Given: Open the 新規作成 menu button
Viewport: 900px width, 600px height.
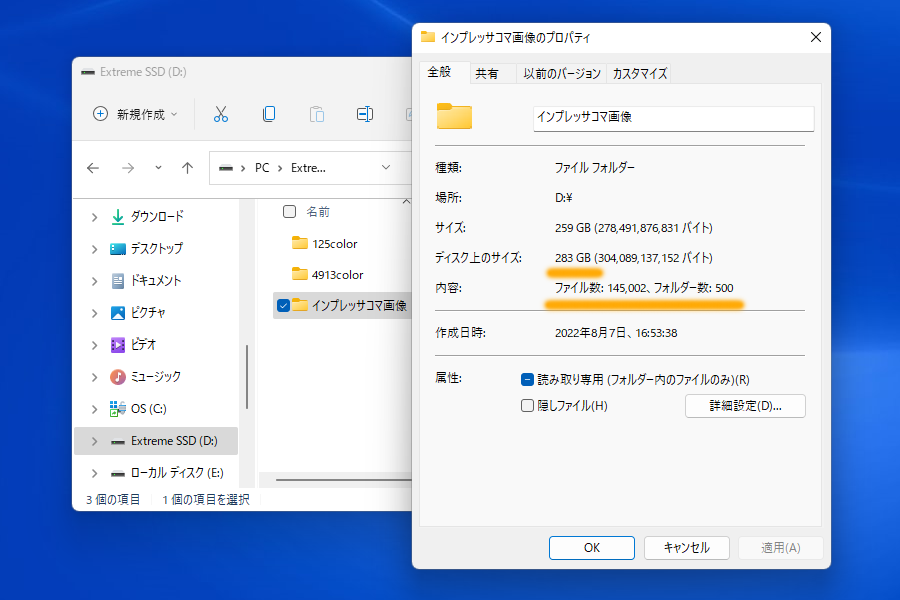Looking at the screenshot, I should click(135, 114).
